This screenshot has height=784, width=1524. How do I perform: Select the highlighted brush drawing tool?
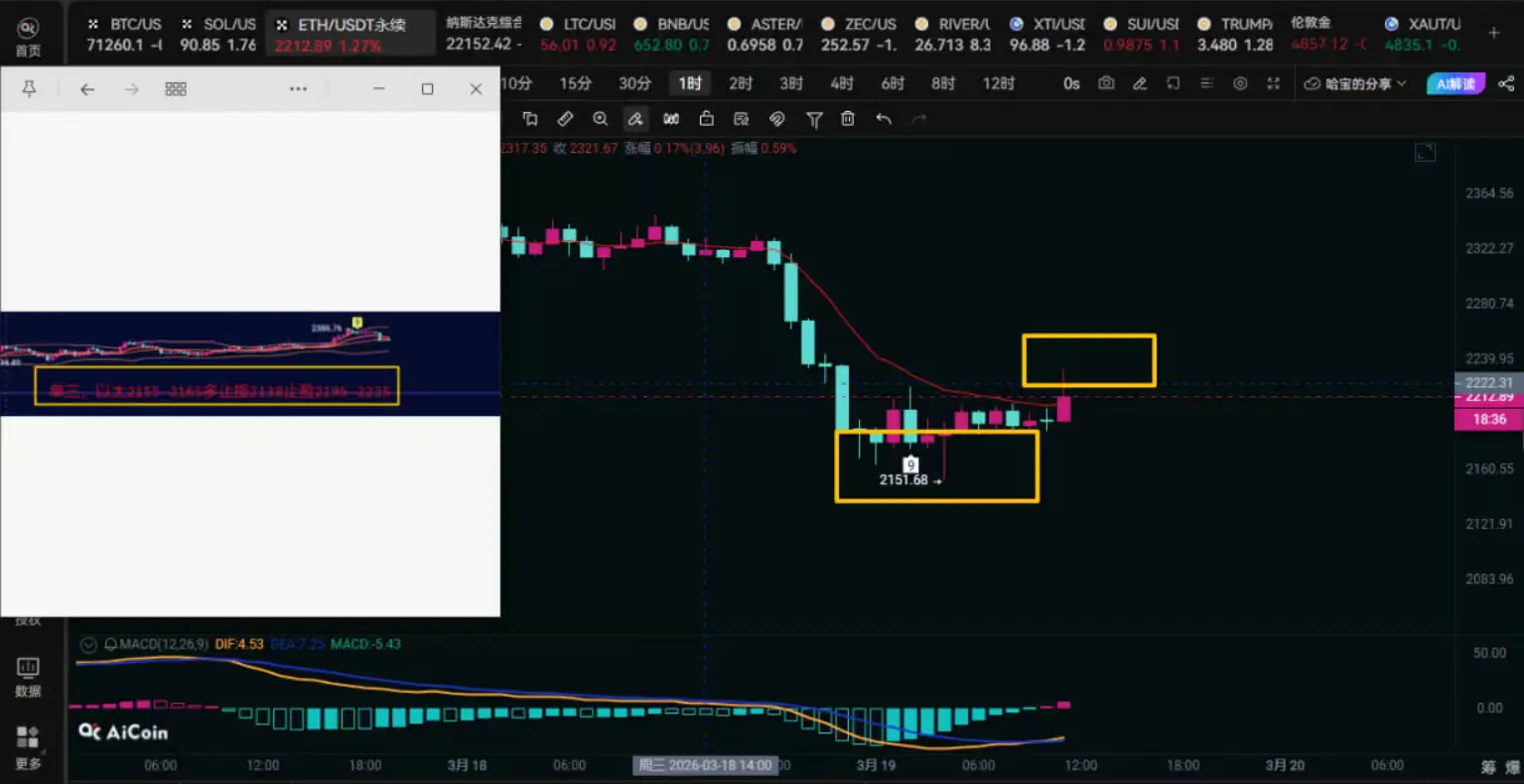coord(635,119)
